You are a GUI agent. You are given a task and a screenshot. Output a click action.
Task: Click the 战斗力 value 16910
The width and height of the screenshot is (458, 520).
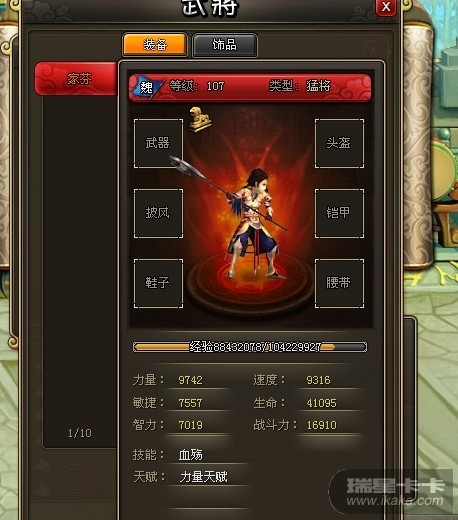tap(322, 425)
